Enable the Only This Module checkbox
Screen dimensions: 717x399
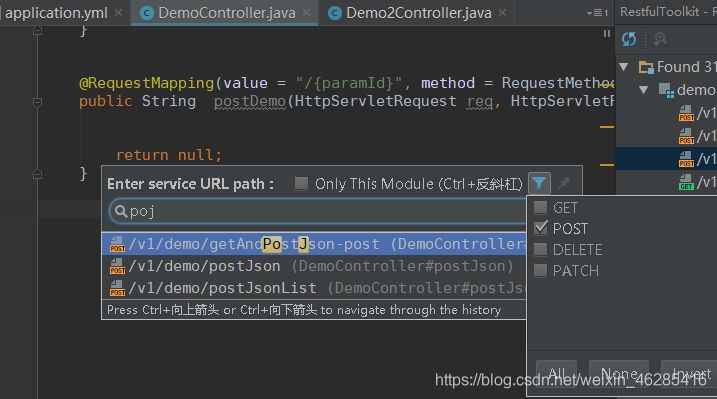[x=301, y=184]
